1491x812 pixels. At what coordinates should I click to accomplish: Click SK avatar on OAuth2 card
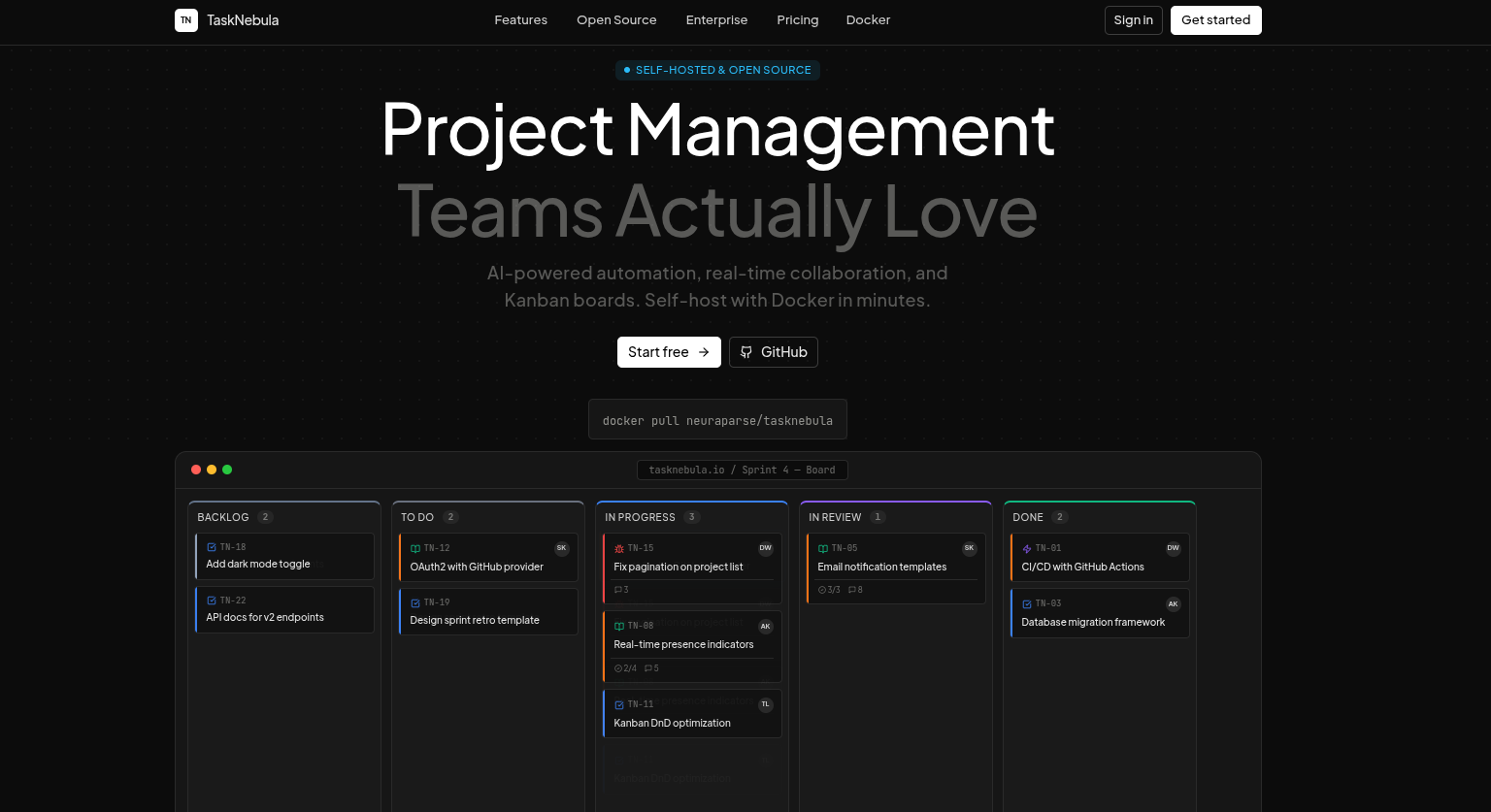click(561, 548)
